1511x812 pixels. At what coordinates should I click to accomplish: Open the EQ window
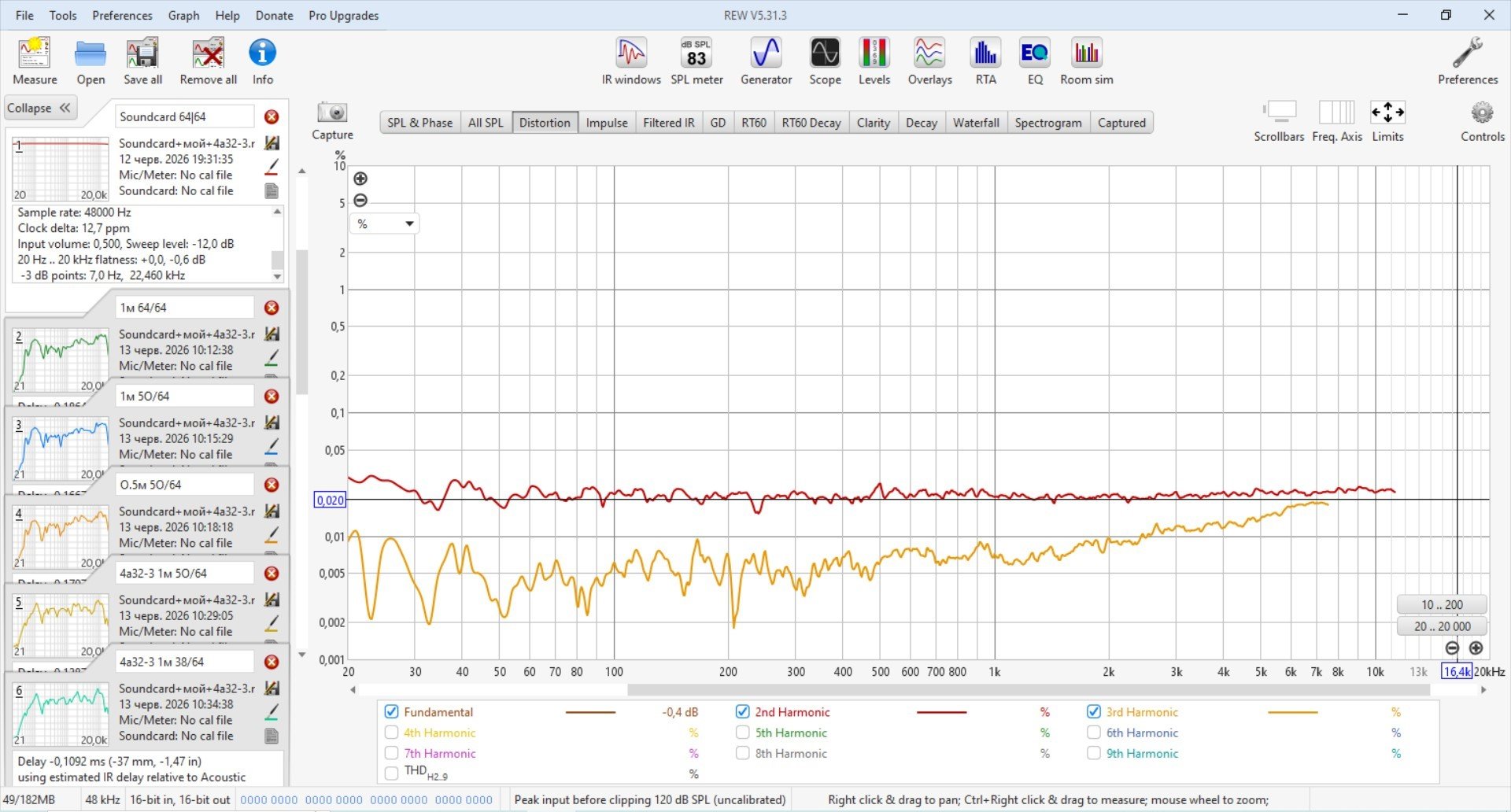(1034, 61)
